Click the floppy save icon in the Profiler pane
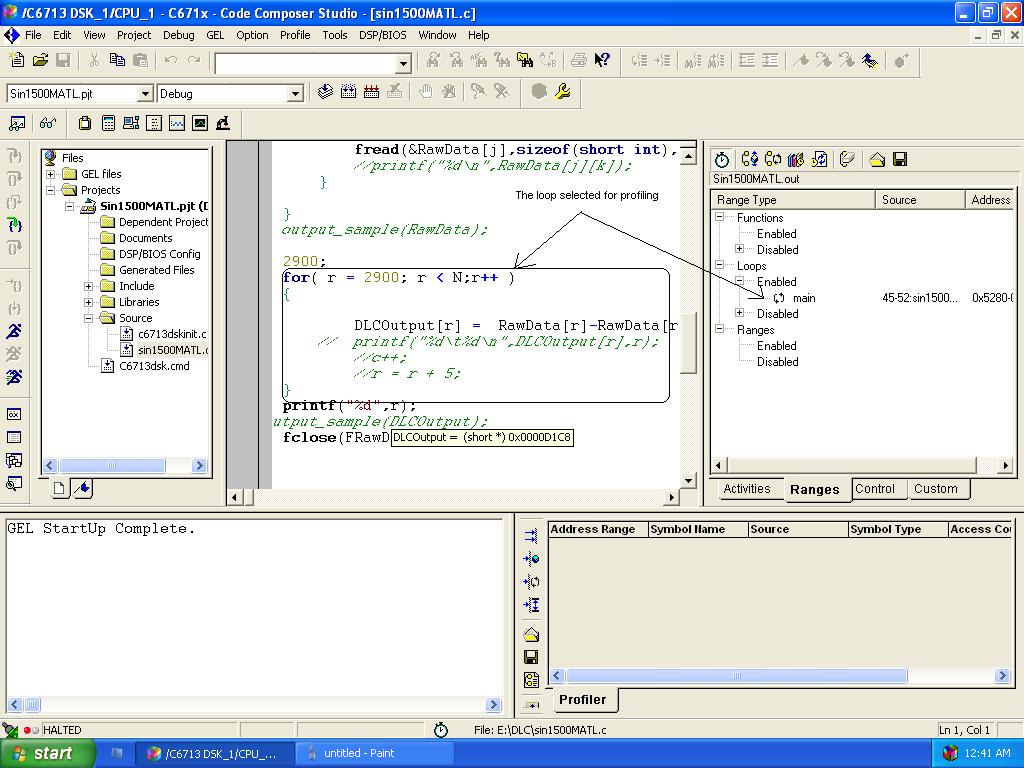 [x=531, y=657]
